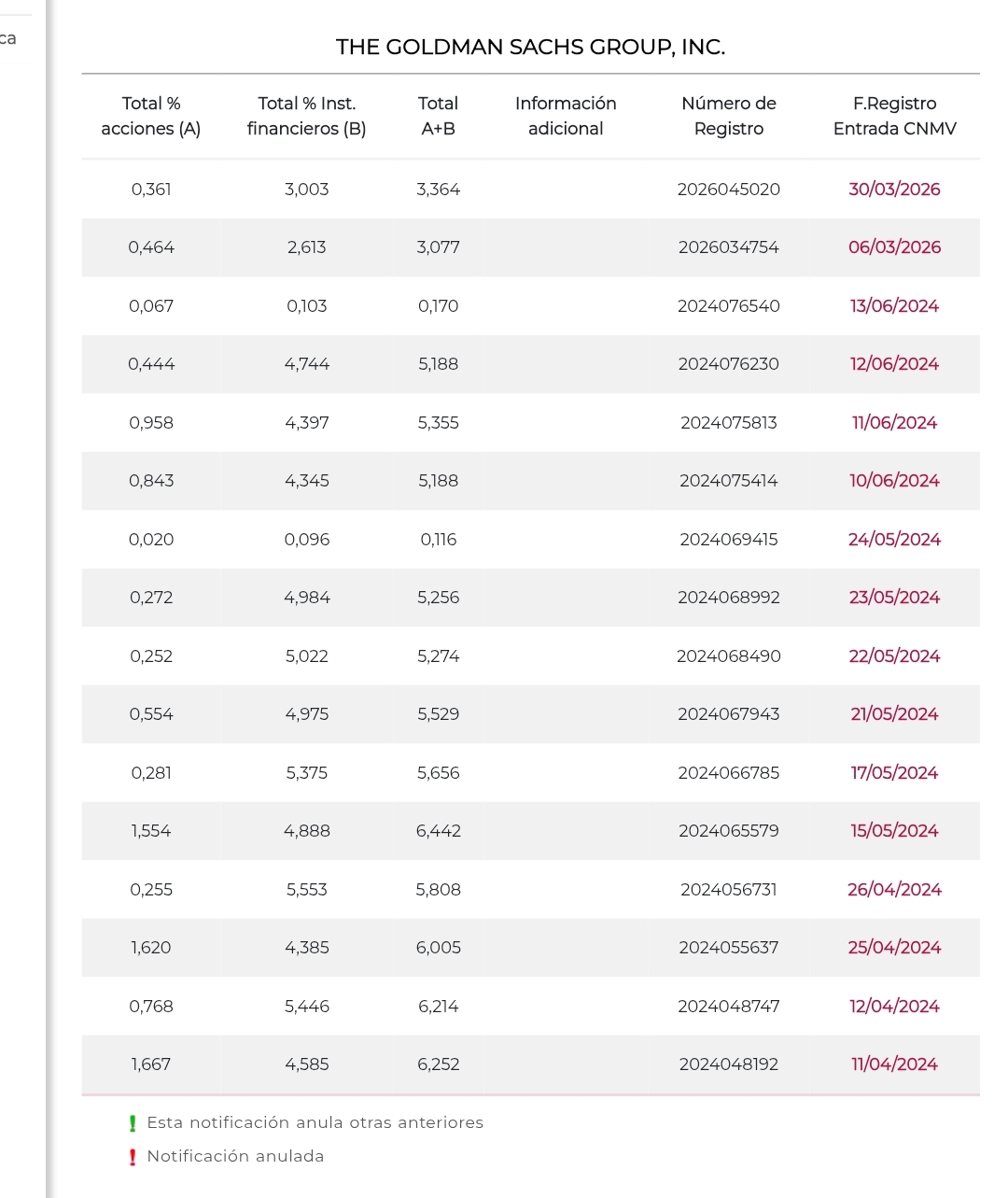Click the 21/05/2024 registration link
Screen dimensions: 1008x1198
[x=894, y=714]
